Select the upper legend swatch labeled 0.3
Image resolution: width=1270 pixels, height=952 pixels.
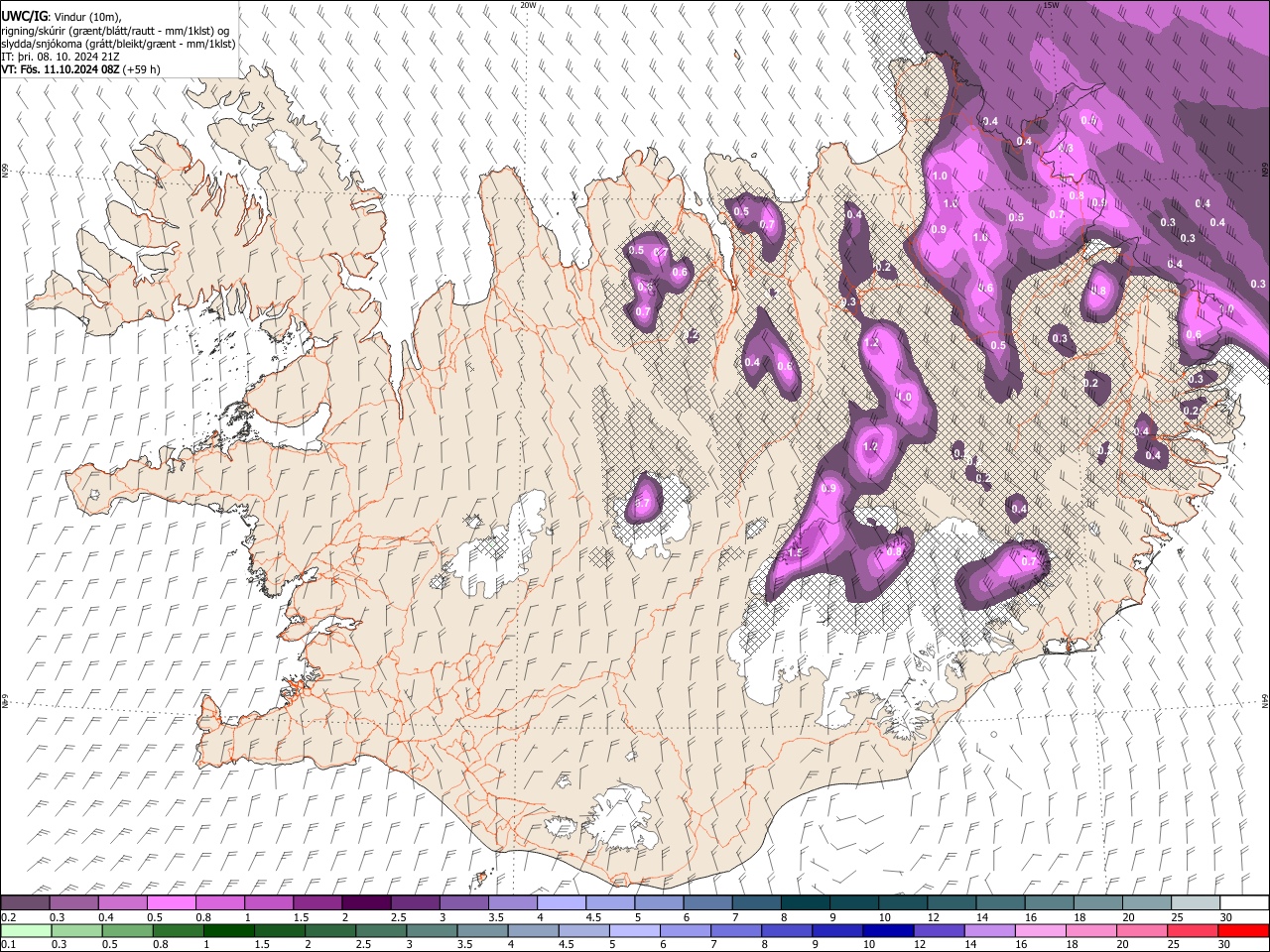click(x=73, y=902)
